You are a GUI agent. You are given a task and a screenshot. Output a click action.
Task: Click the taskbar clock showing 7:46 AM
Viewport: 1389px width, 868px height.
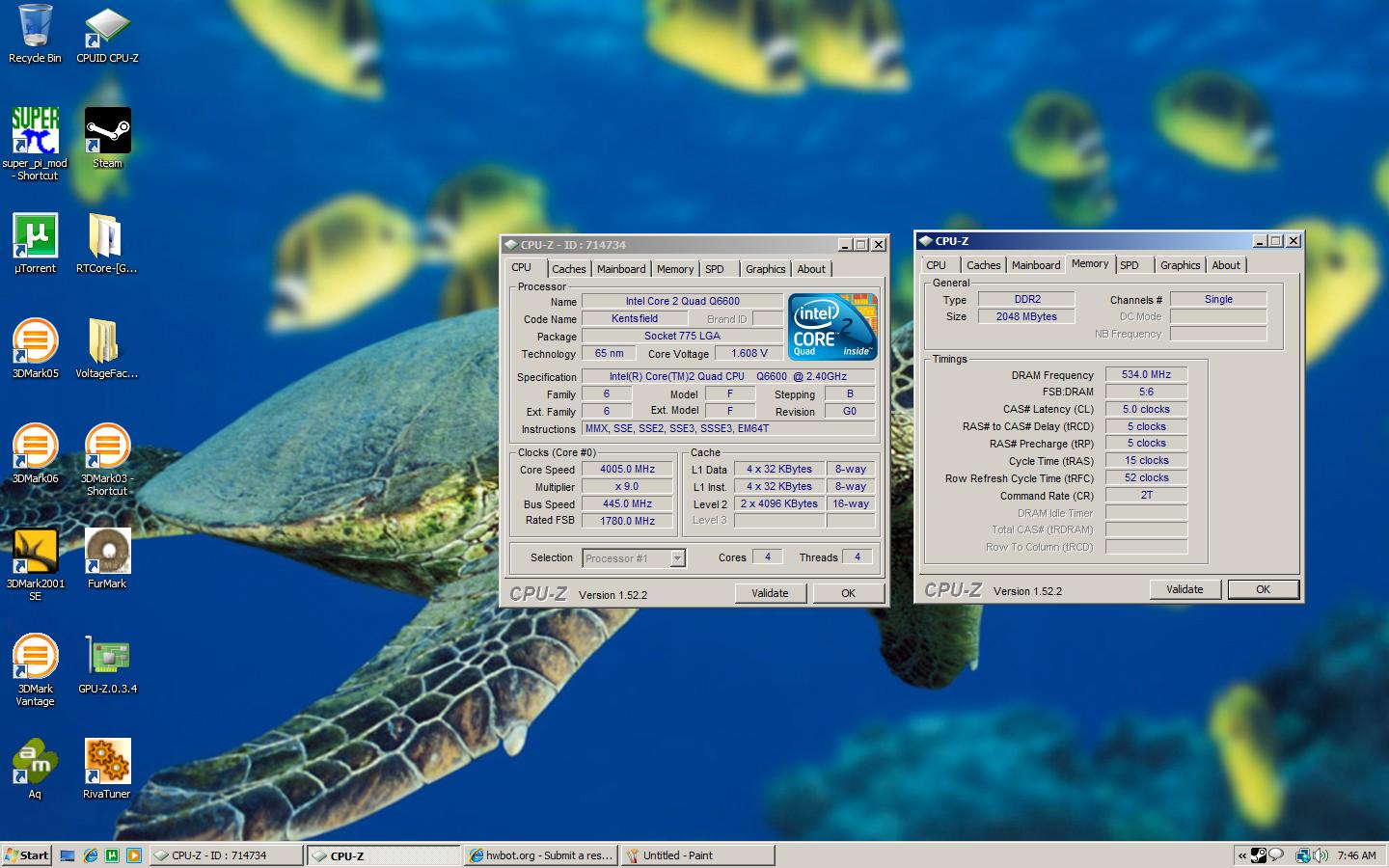[1356, 855]
